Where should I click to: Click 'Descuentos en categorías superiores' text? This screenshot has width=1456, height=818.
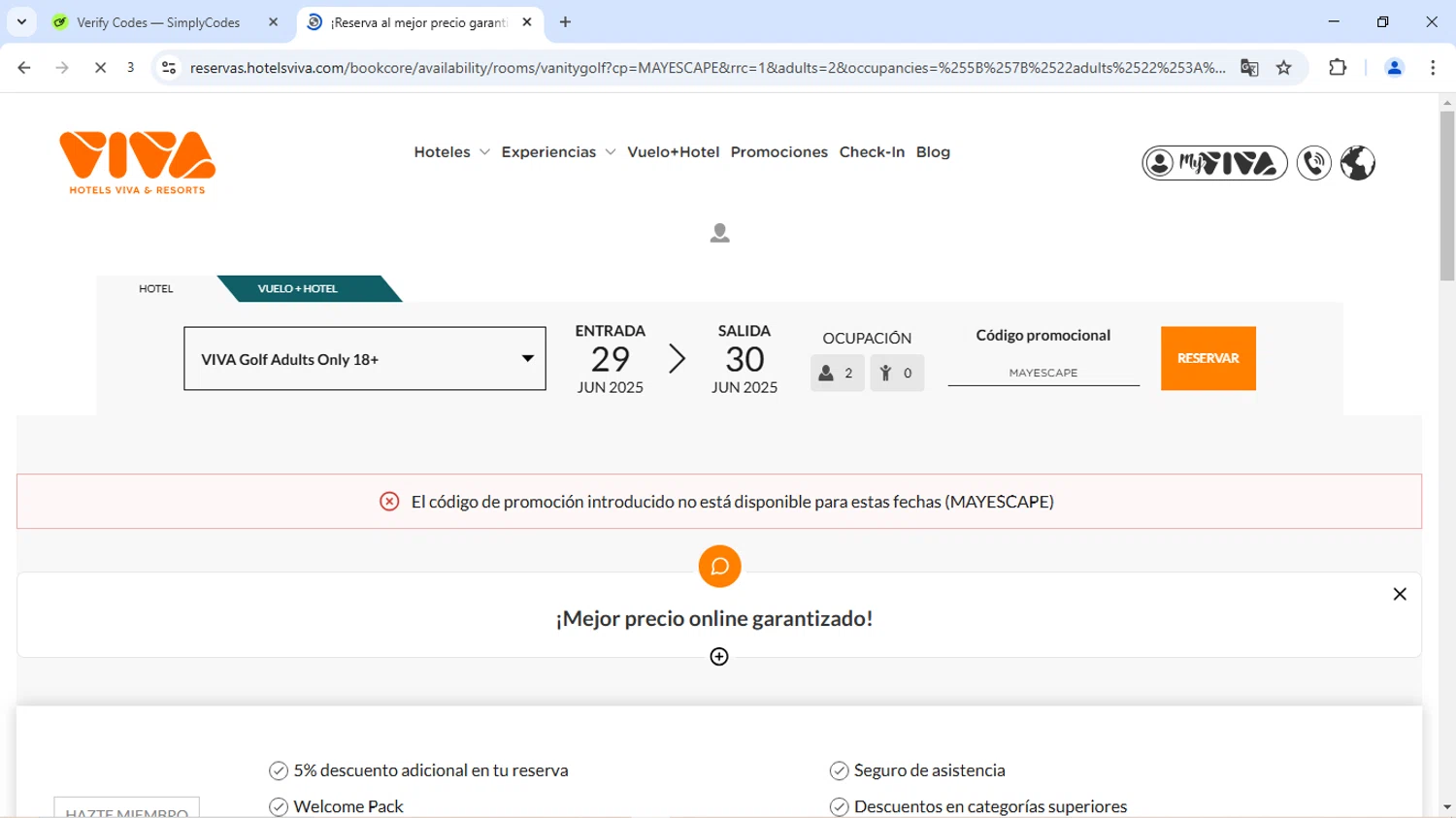pos(991,806)
